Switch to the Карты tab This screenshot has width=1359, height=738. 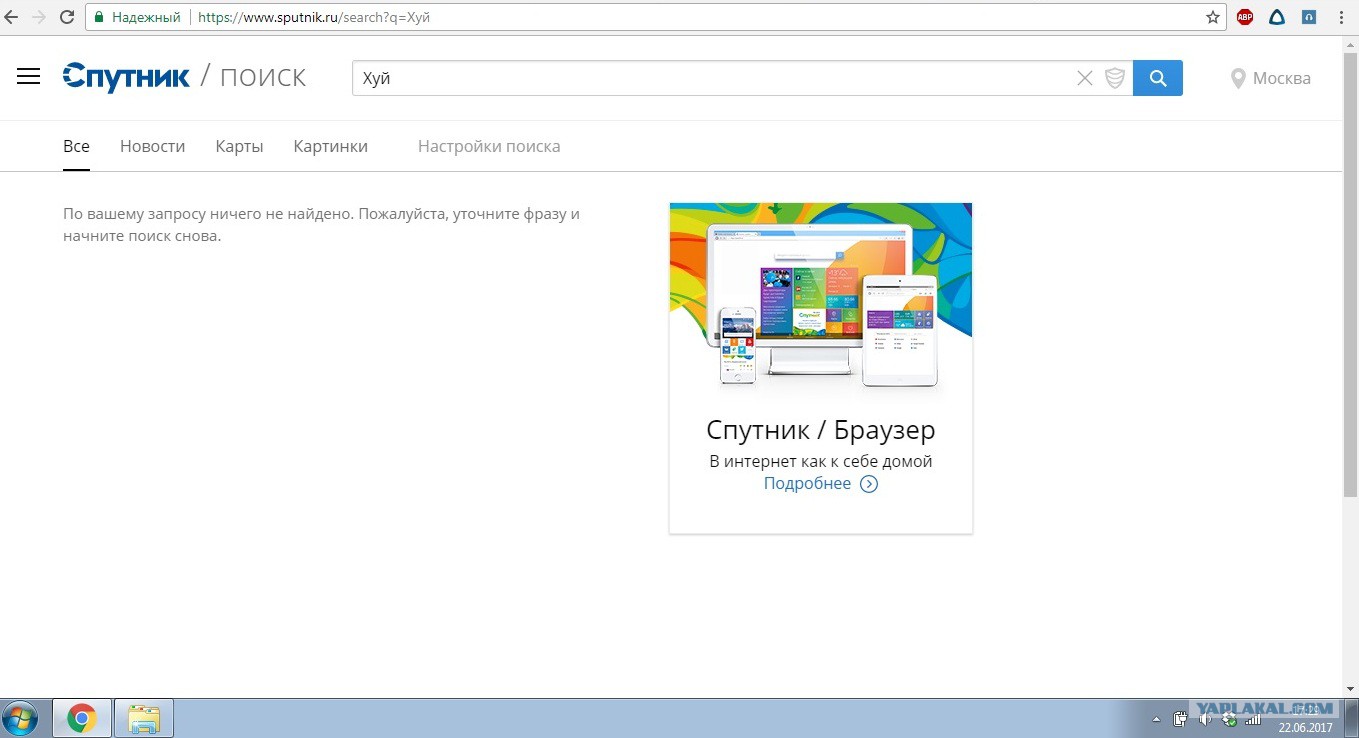click(239, 146)
